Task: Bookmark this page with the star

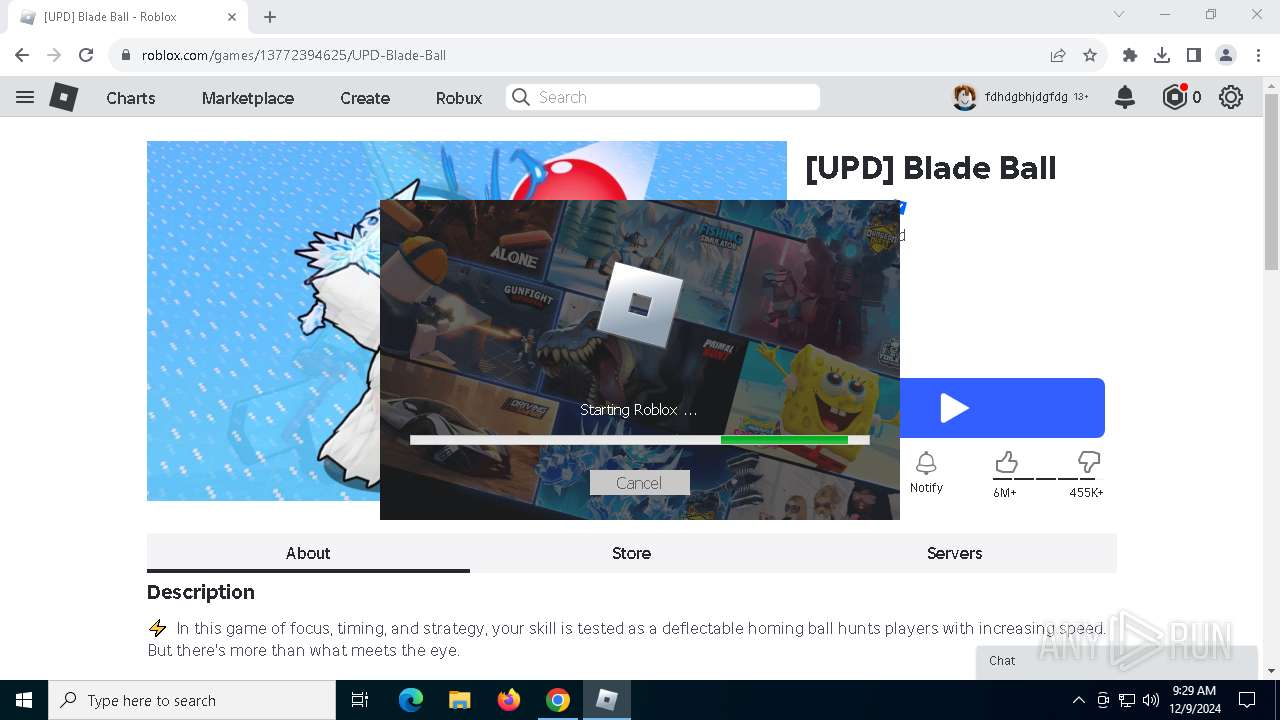Action: click(x=1090, y=55)
